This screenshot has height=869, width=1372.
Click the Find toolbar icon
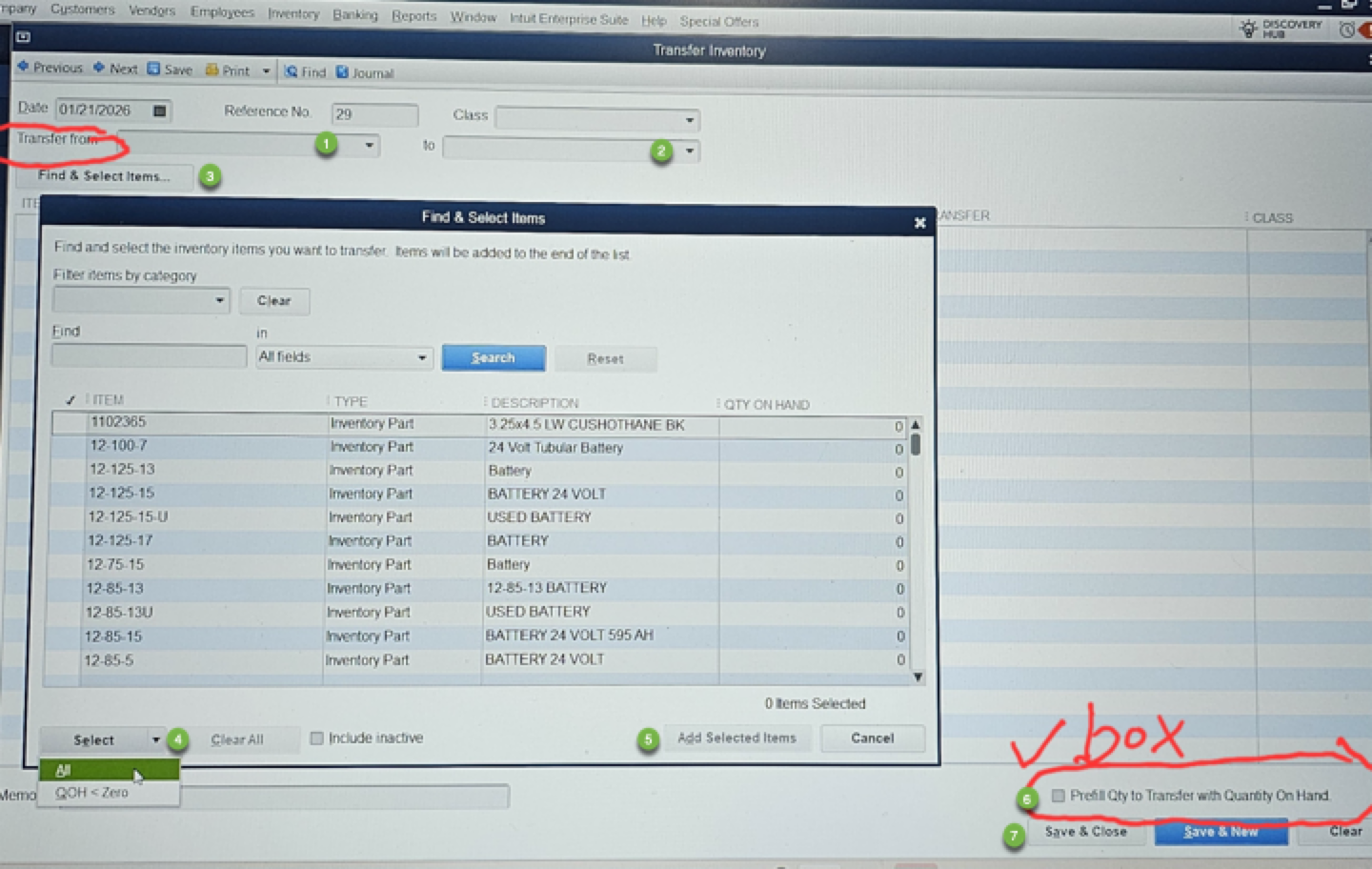tap(305, 71)
